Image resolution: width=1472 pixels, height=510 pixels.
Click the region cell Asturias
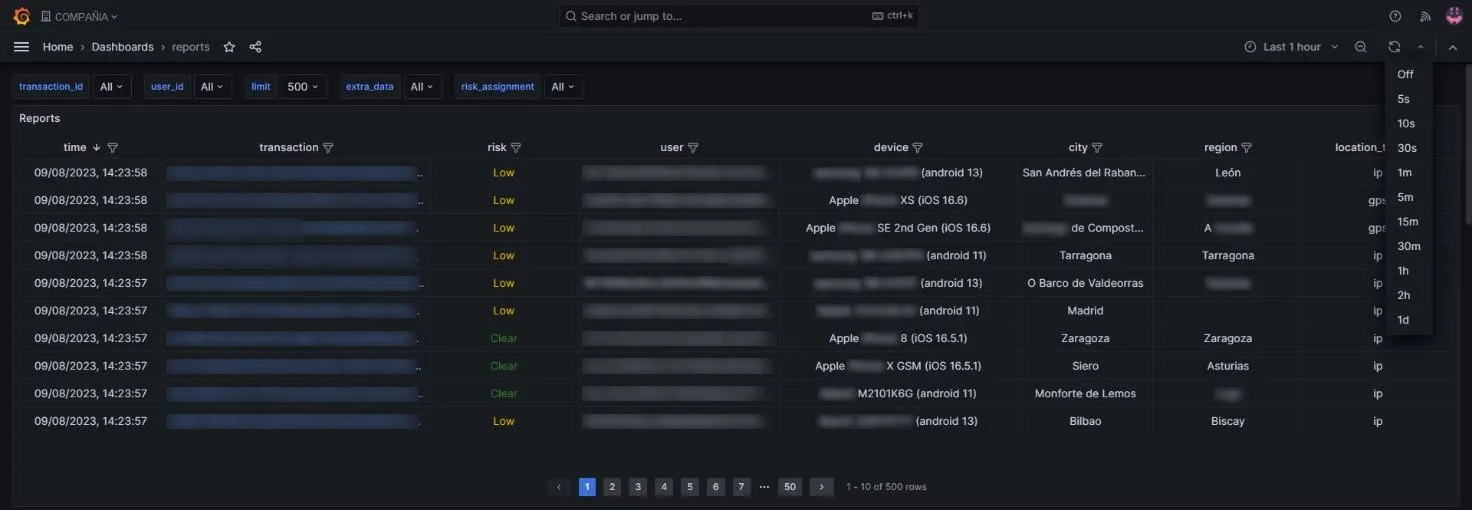click(x=1228, y=366)
